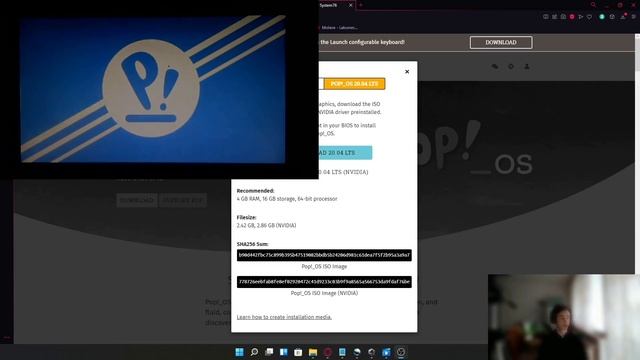The image size is (640, 360).
Task: Click the Download 20.04 LTS (NVIDIA) button
Action: [x=343, y=172]
